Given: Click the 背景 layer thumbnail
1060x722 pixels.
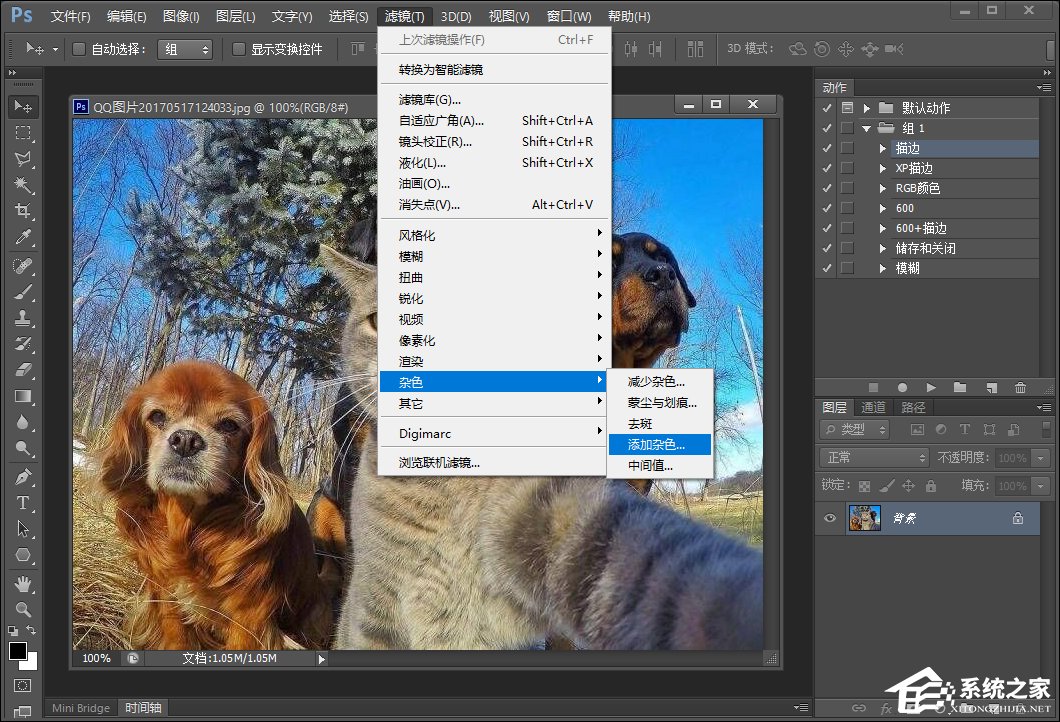Looking at the screenshot, I should click(864, 517).
